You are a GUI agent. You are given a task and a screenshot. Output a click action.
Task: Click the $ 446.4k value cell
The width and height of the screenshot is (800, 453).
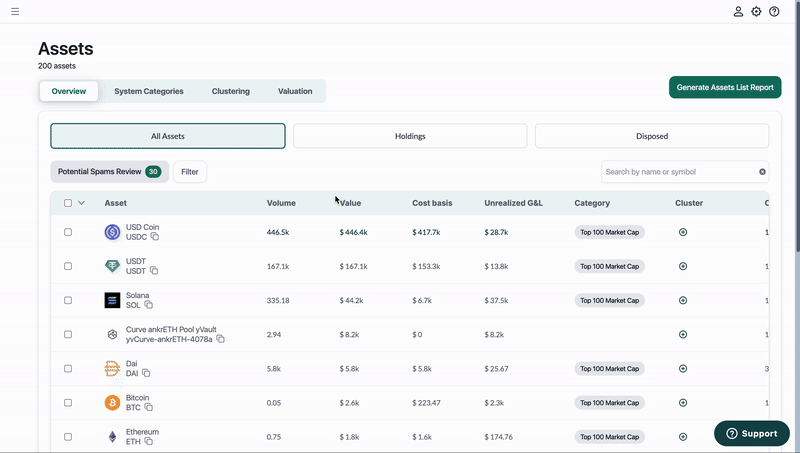pos(354,232)
